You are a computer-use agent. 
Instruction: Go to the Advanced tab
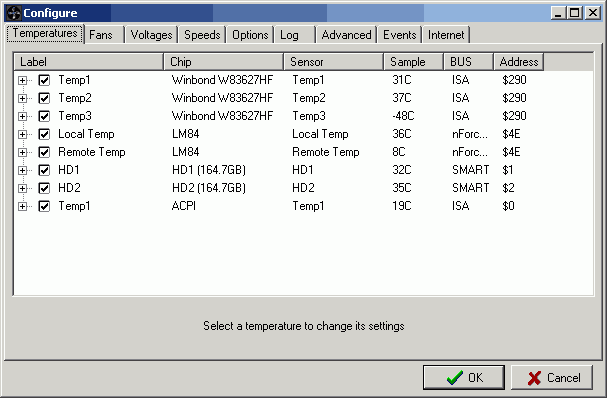[x=346, y=35]
